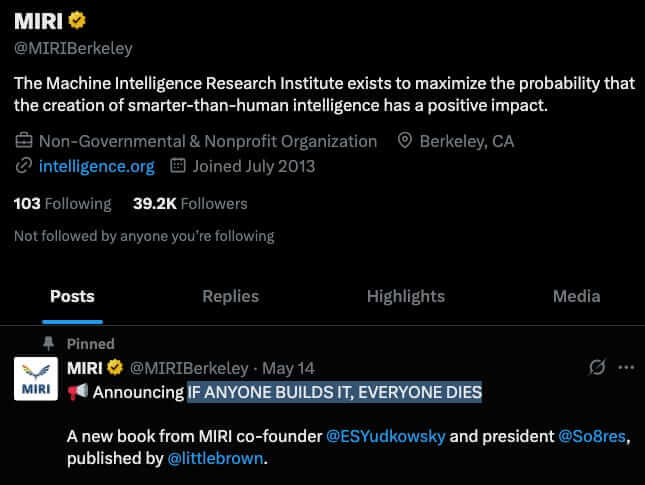
Task: Click the pin icon above the pinned post
Action: pyautogui.click(x=49, y=343)
